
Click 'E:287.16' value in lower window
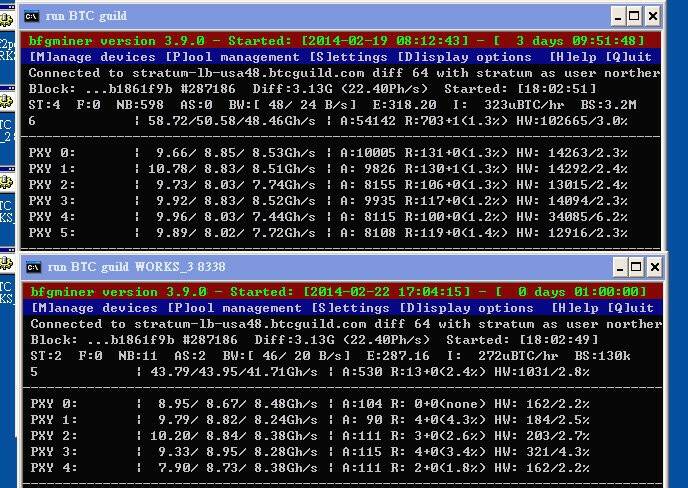point(398,356)
